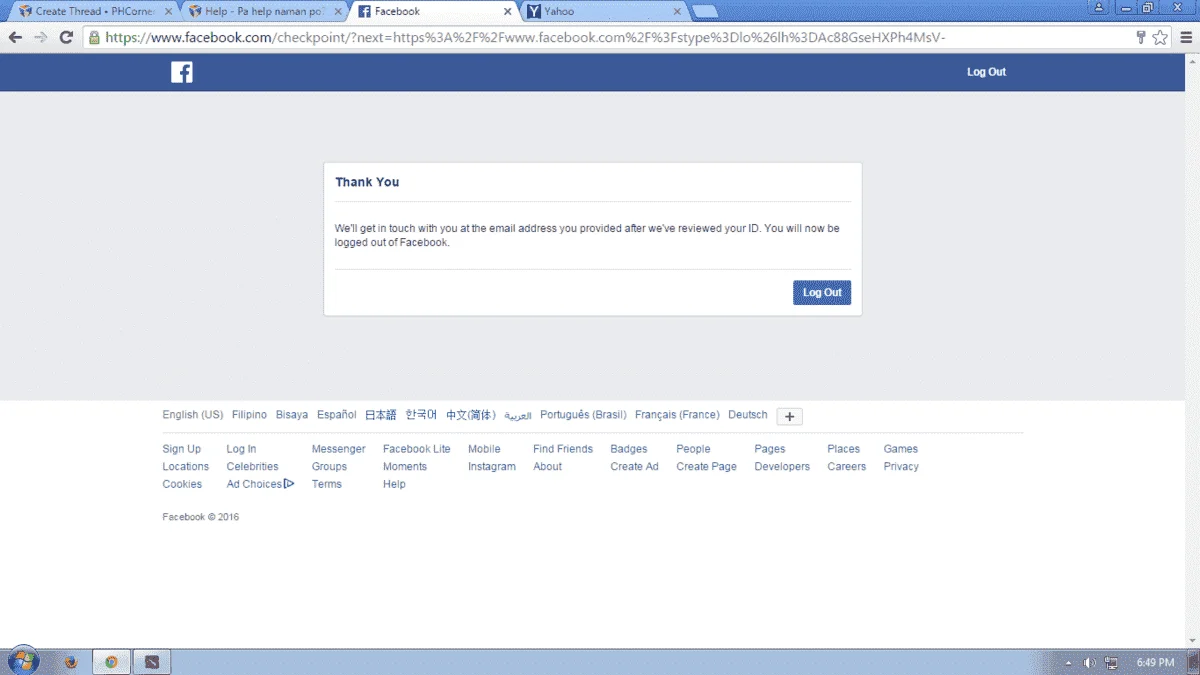Open the Pages footer link
The image size is (1200, 675).
770,449
